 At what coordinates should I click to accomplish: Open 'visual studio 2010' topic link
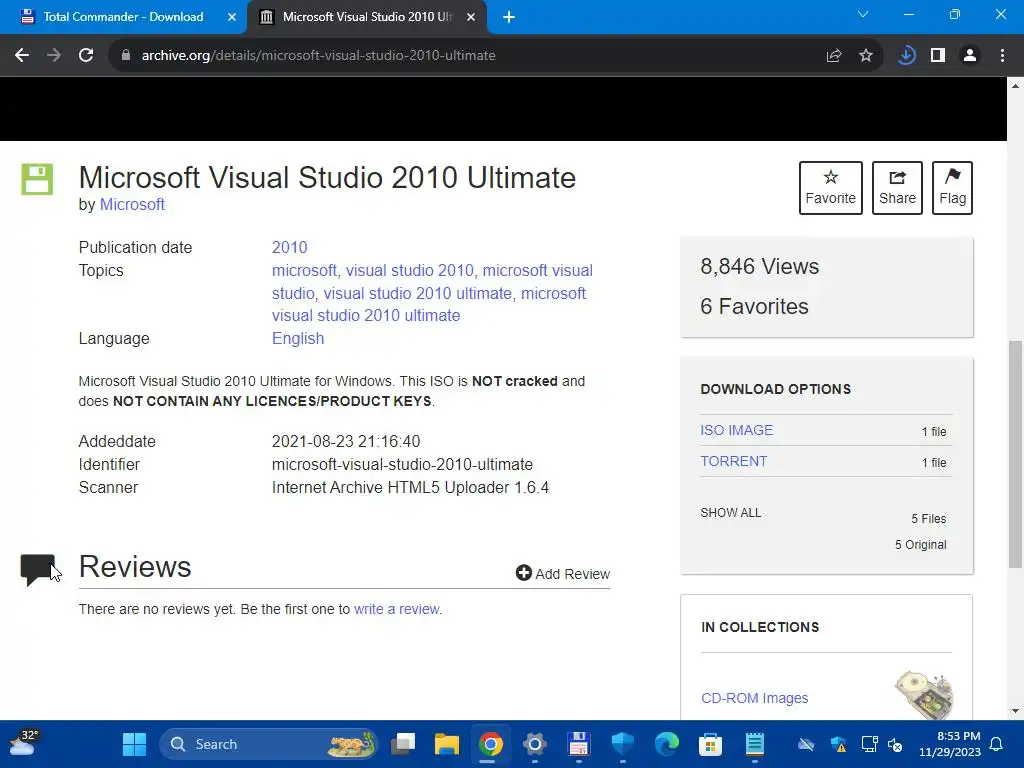click(x=409, y=270)
